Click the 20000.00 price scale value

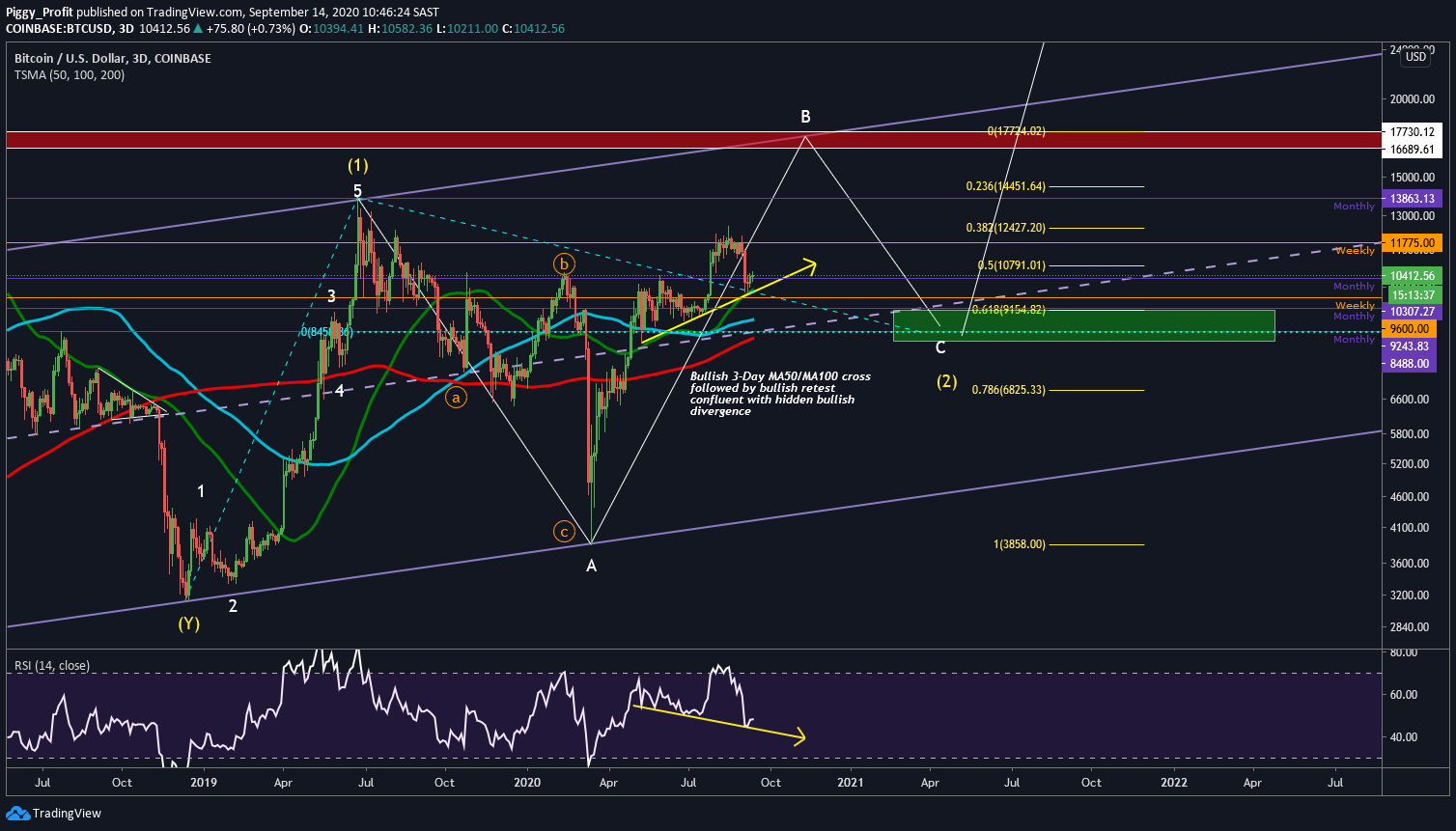(1412, 99)
